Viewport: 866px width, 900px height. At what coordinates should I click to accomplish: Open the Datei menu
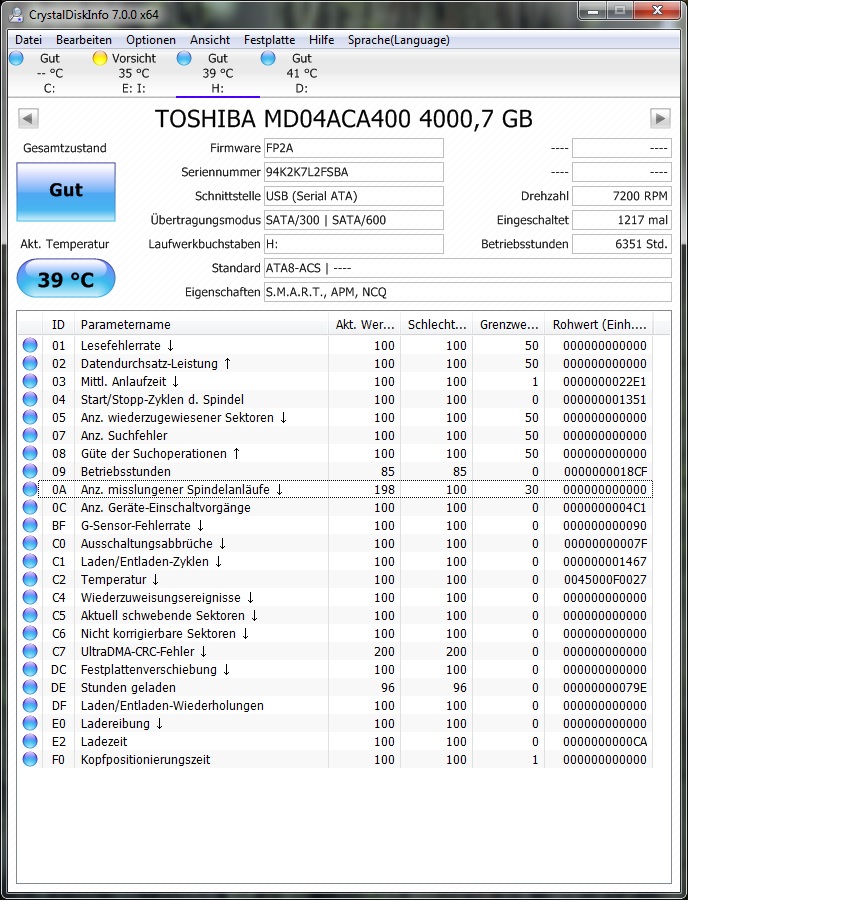pyautogui.click(x=28, y=40)
